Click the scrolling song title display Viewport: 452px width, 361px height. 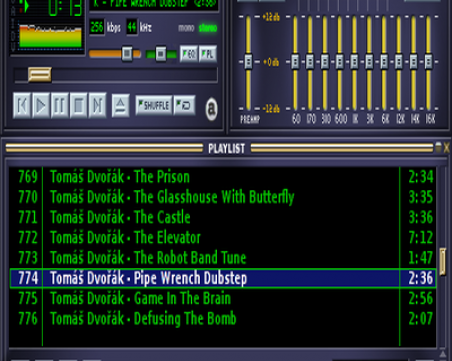pyautogui.click(x=154, y=5)
